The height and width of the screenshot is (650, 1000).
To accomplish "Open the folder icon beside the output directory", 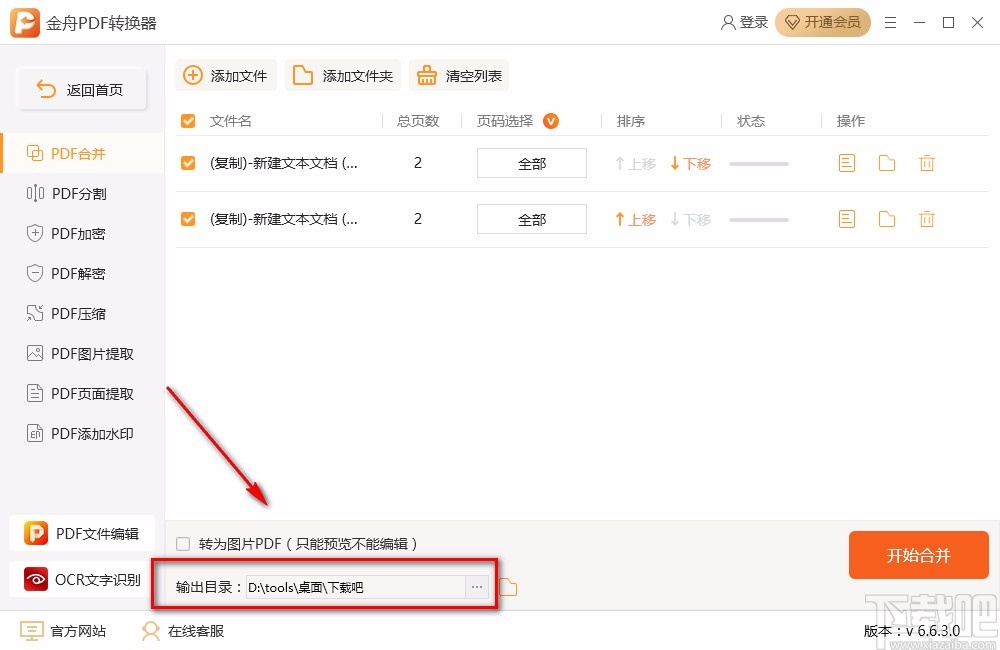I will point(507,588).
